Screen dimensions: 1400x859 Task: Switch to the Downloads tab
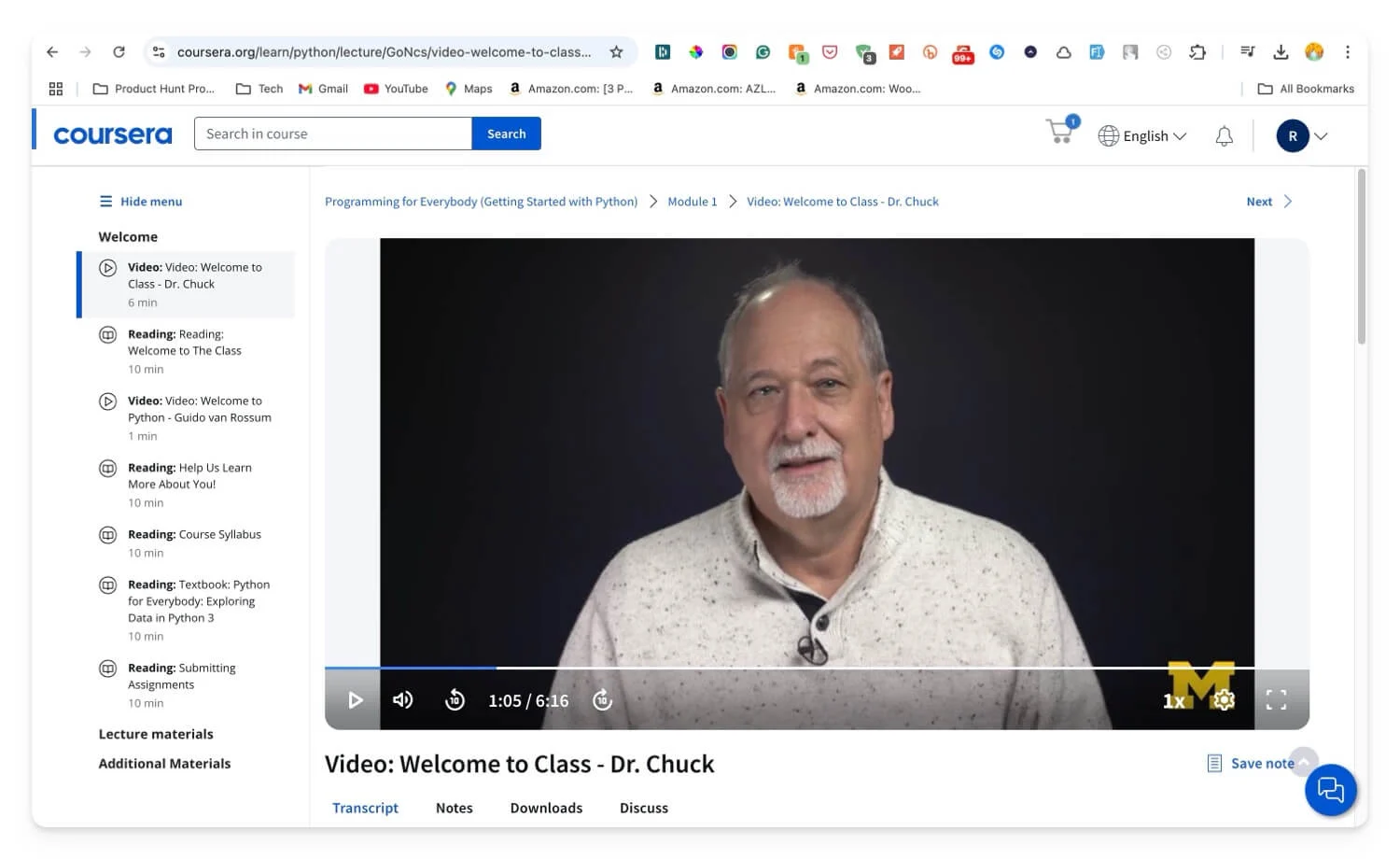click(x=546, y=808)
